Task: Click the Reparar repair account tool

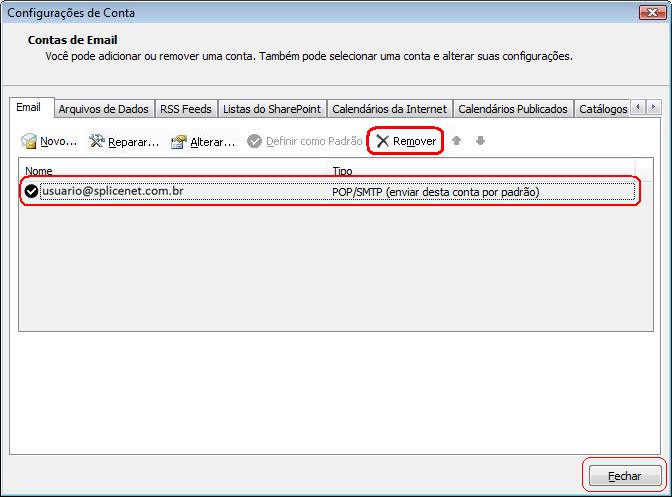Action: [x=98, y=142]
